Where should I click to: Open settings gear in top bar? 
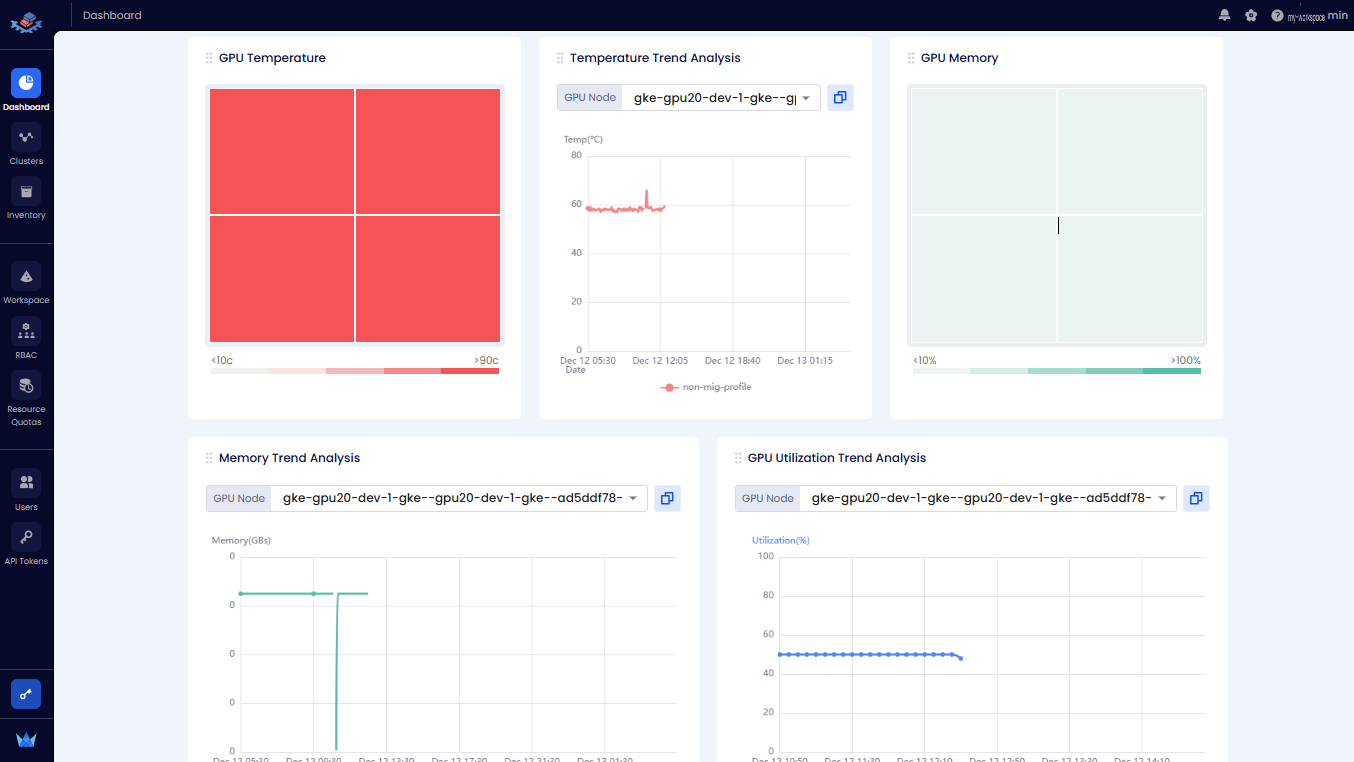coord(1251,15)
